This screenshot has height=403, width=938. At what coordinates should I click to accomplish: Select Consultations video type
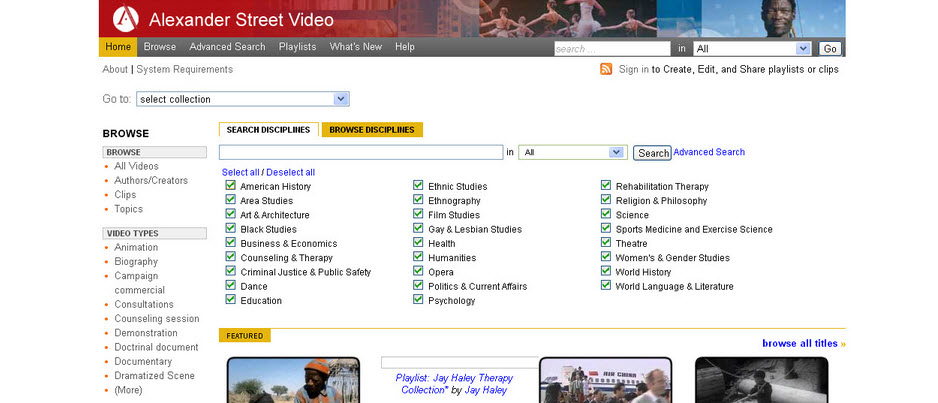point(144,304)
